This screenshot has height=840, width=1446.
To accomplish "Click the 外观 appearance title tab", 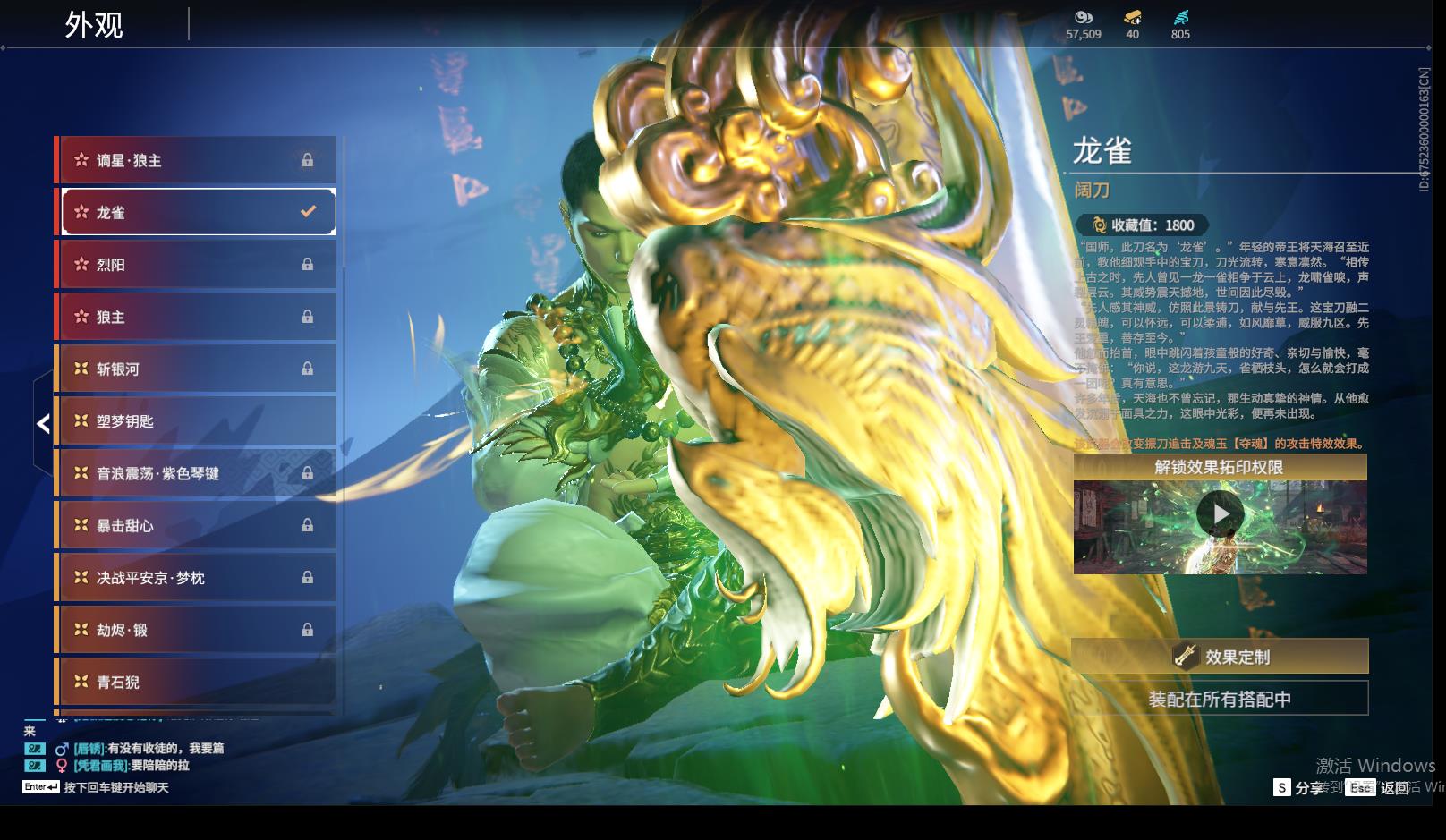I will [x=94, y=25].
